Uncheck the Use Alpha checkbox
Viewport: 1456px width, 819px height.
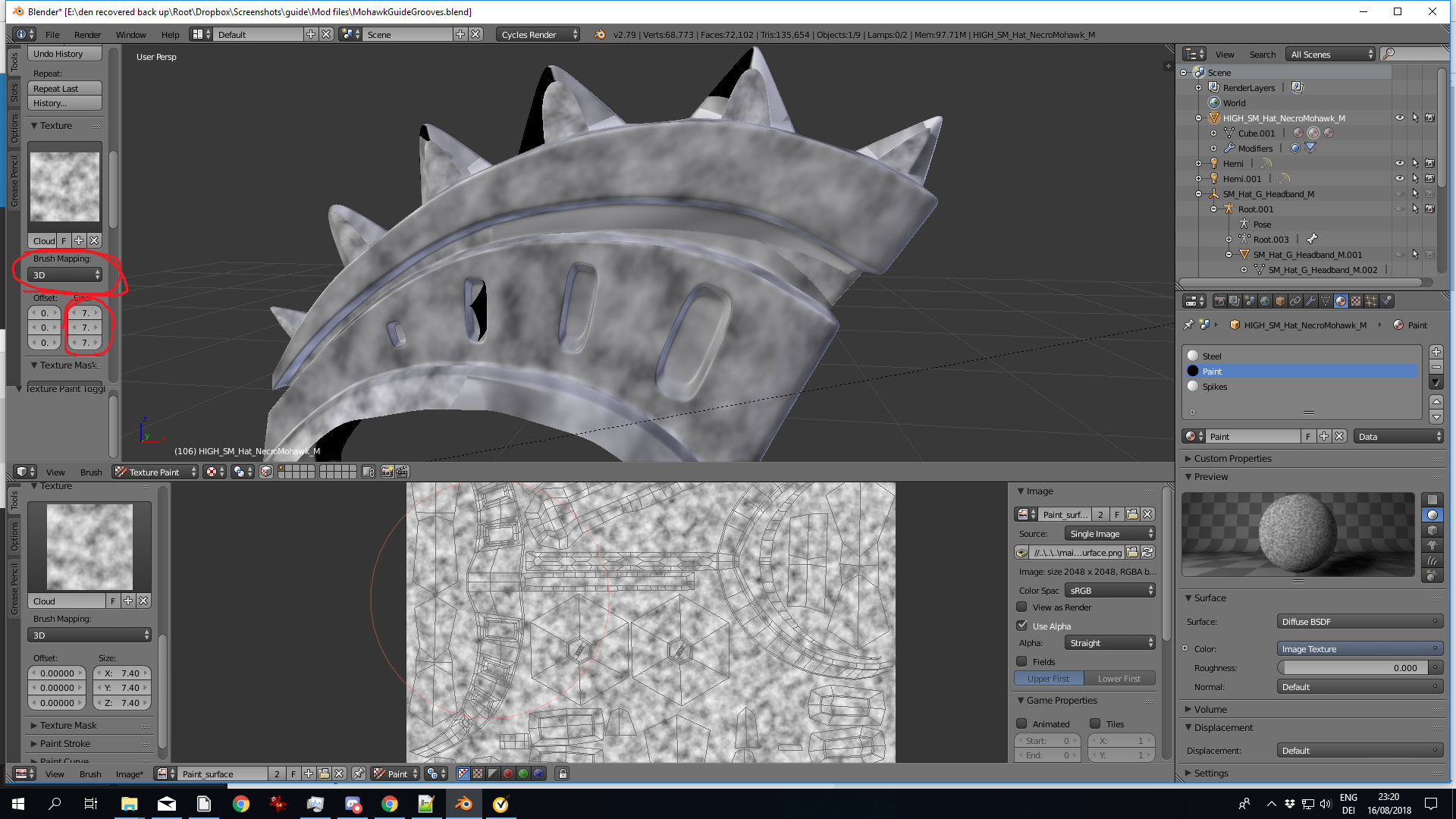1021,626
